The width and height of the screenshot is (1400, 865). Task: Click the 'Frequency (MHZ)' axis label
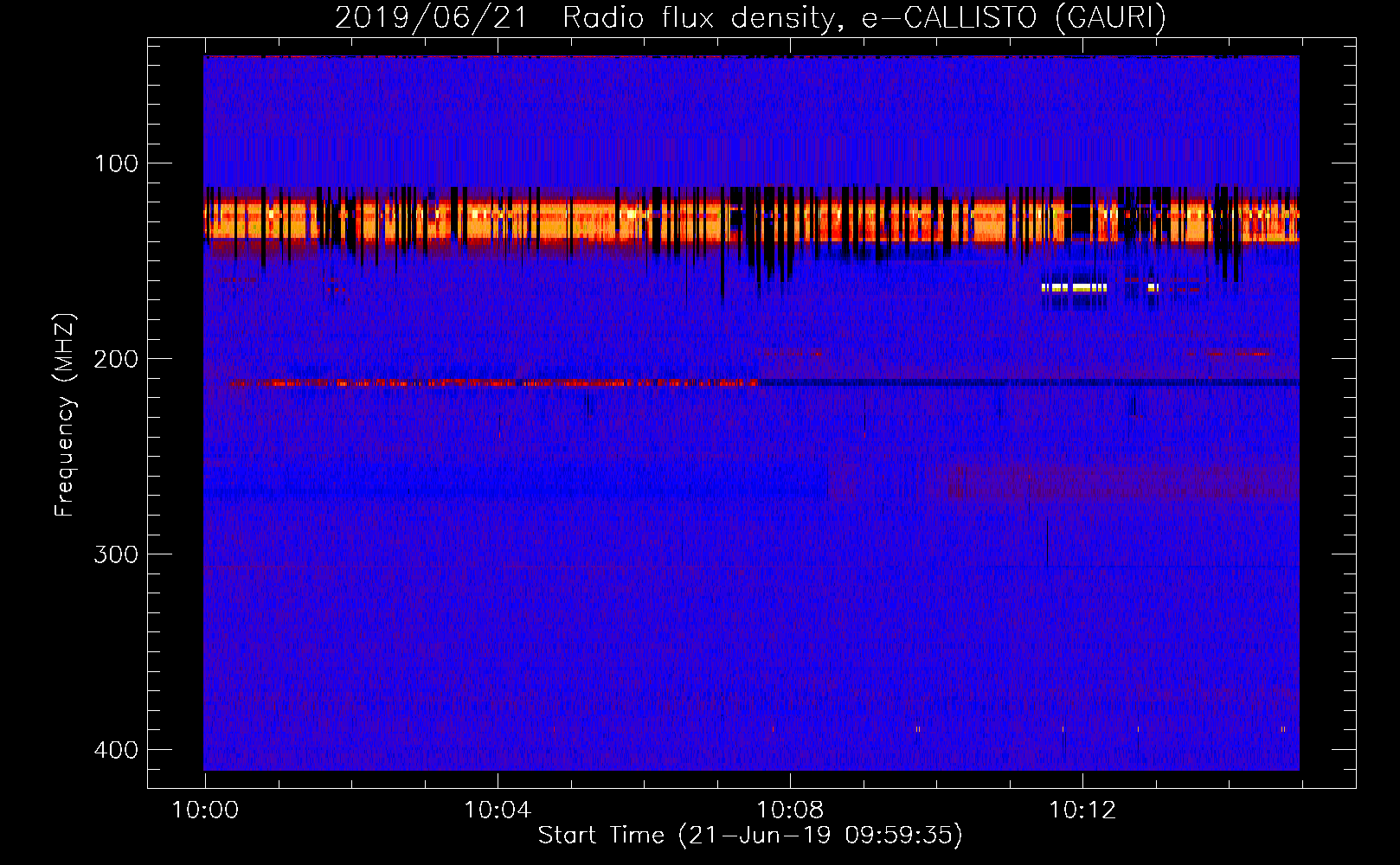(65, 414)
